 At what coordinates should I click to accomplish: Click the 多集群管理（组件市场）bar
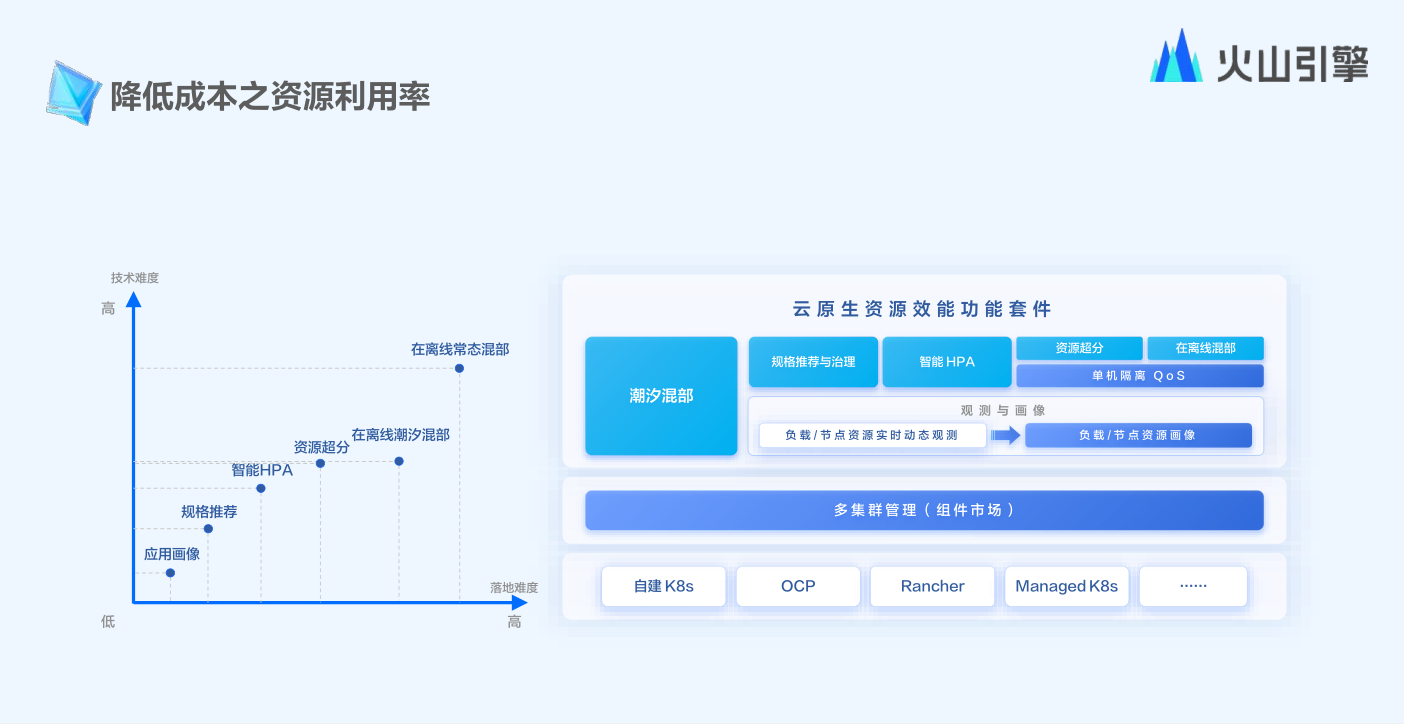[924, 510]
